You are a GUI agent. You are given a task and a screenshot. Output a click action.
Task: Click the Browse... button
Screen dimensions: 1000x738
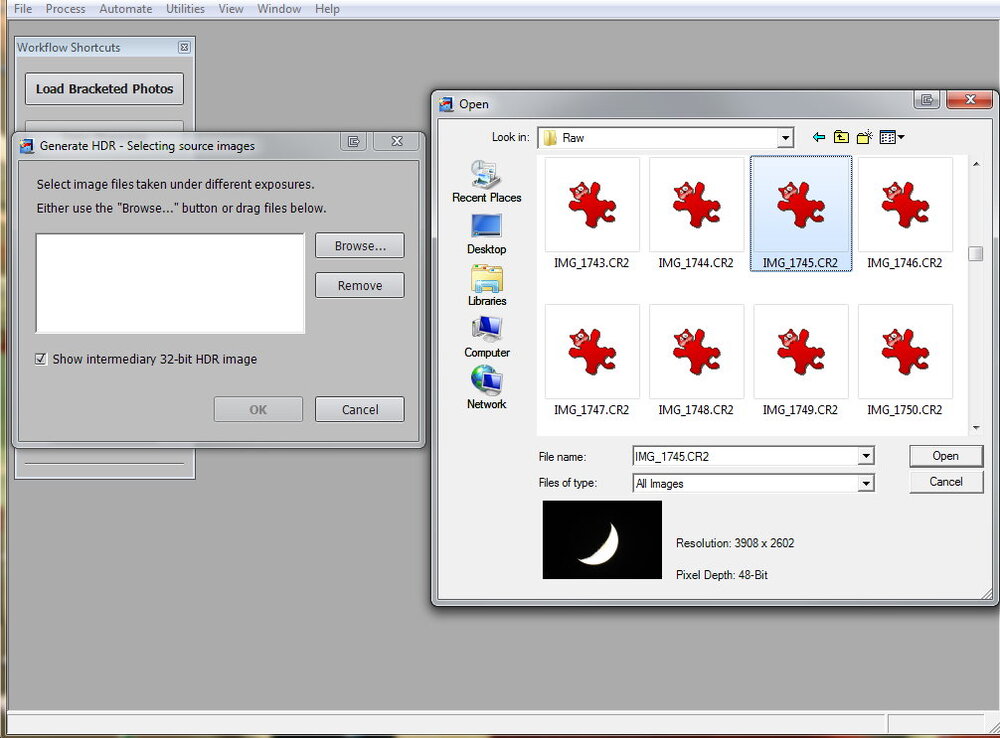359,246
